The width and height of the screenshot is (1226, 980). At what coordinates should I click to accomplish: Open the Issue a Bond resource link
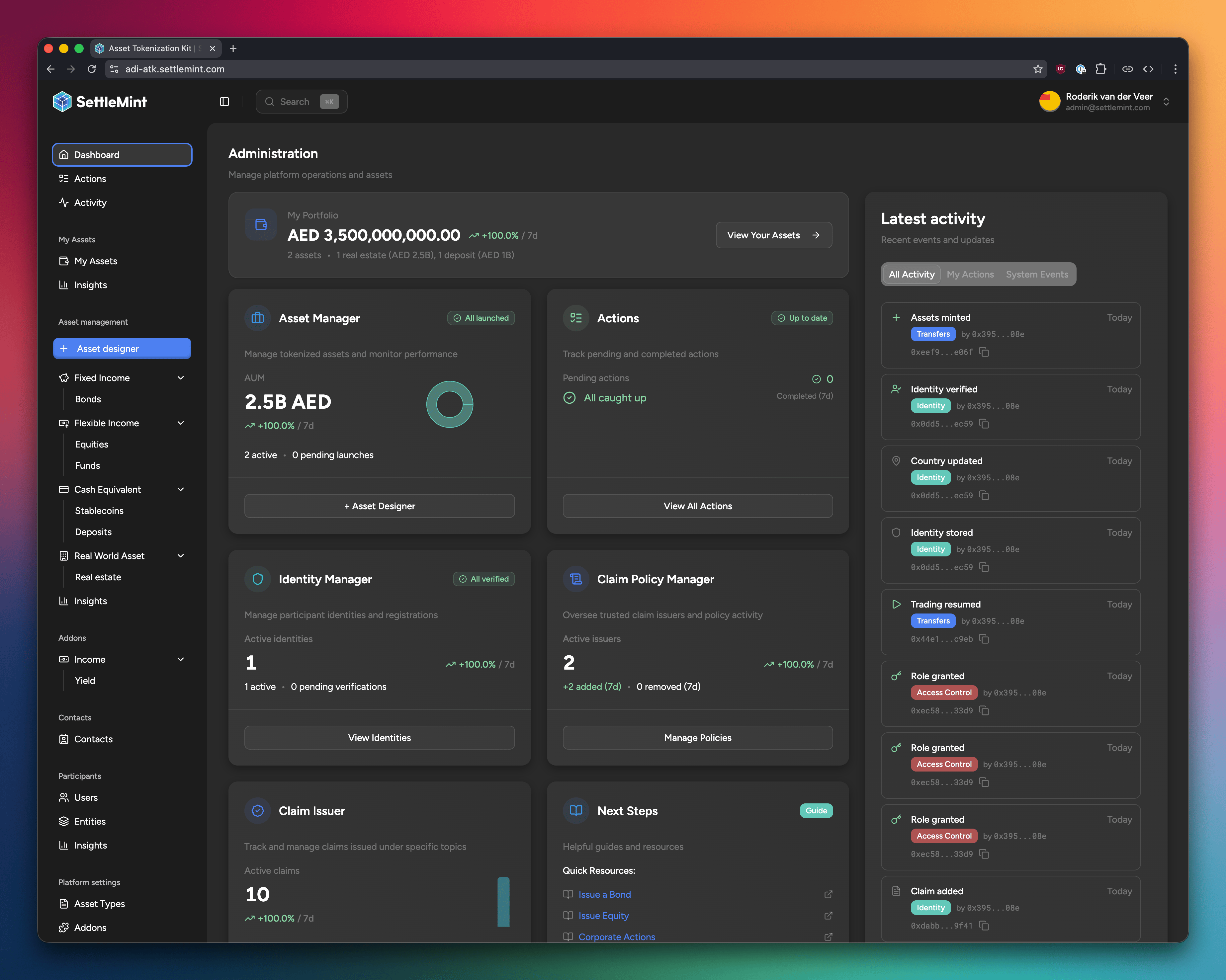click(x=604, y=894)
